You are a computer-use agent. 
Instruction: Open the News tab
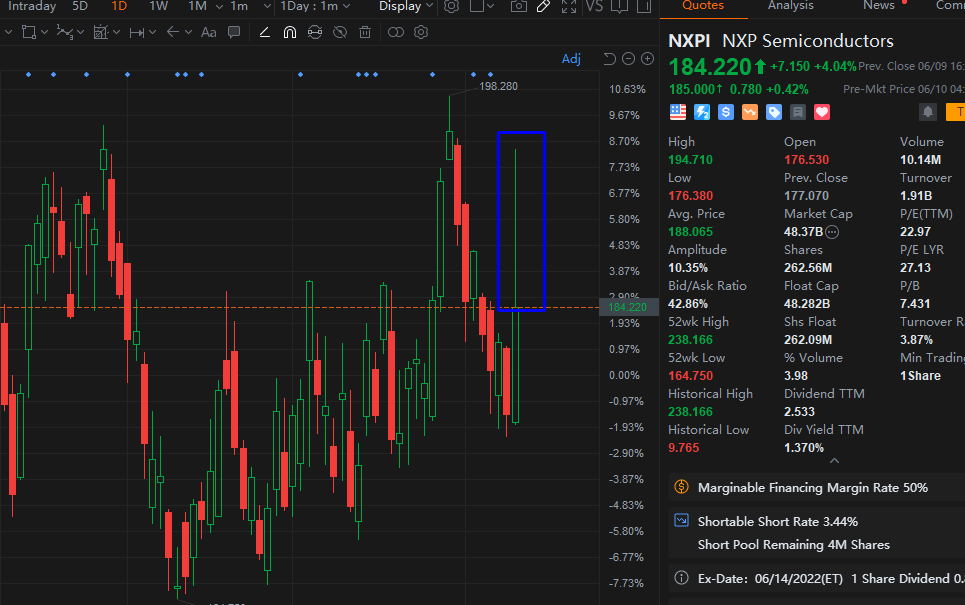879,6
